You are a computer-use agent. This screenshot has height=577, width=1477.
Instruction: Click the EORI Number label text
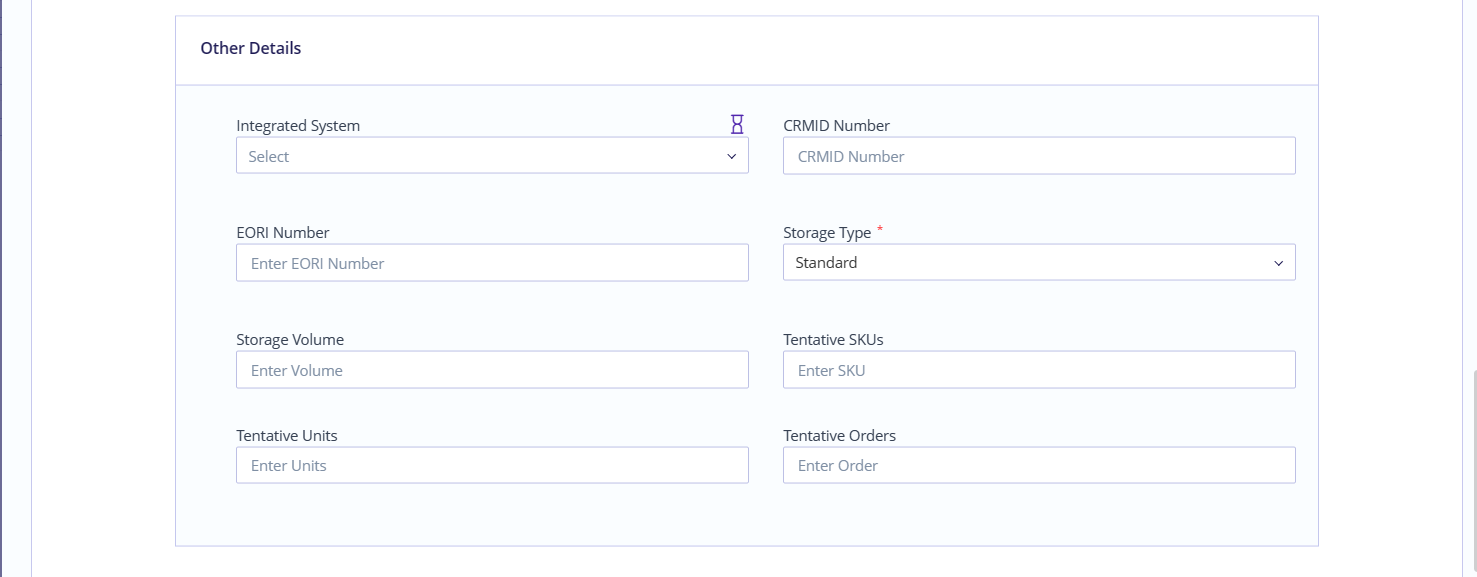282,232
